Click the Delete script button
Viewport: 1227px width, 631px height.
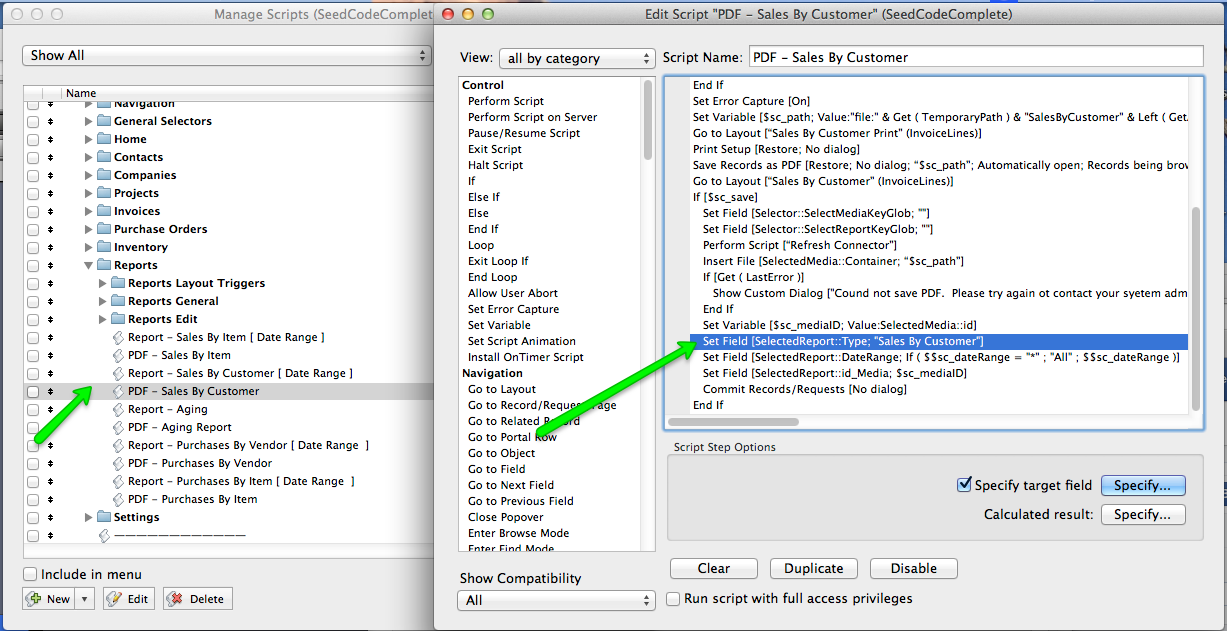(x=197, y=599)
